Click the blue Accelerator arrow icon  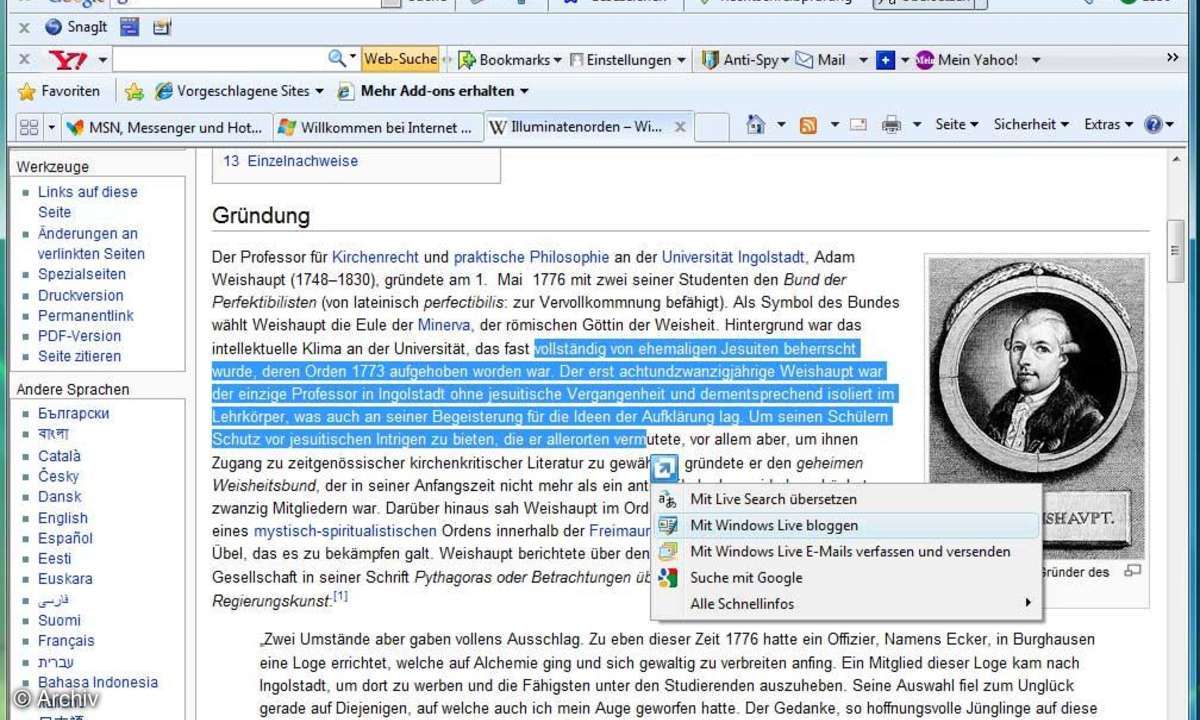665,466
